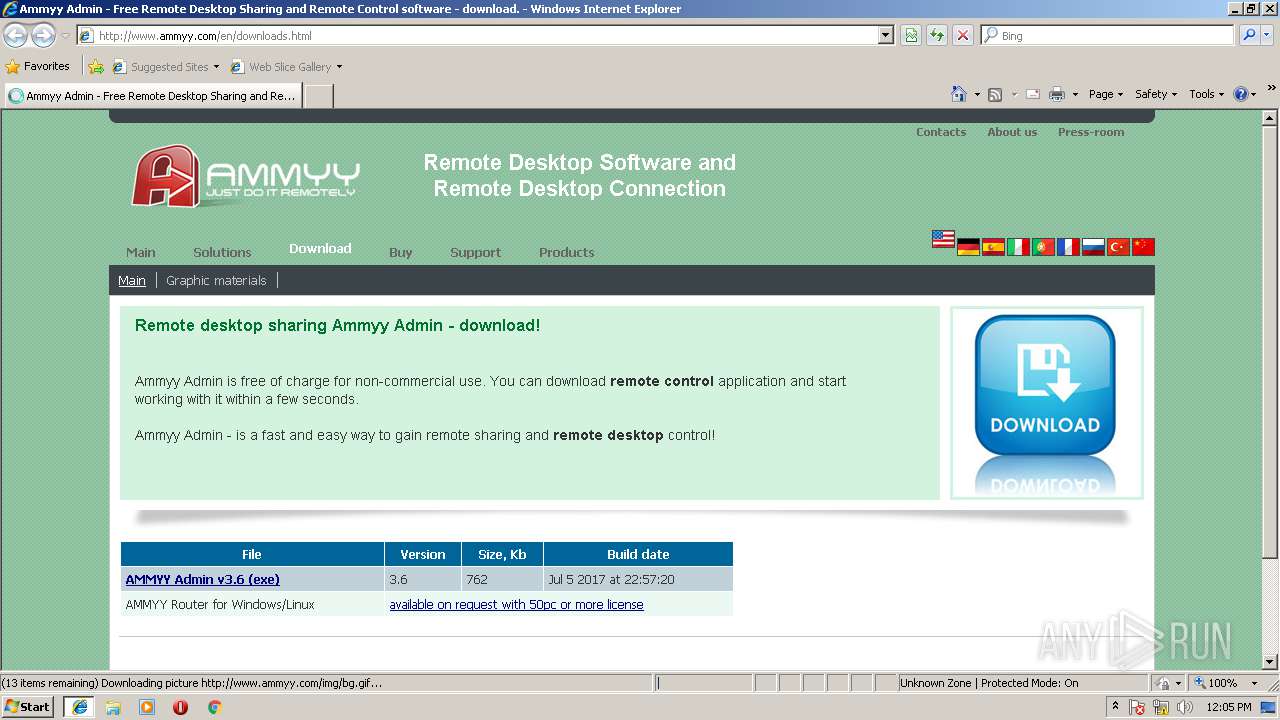
Task: Switch language to English US flag
Action: (943, 239)
